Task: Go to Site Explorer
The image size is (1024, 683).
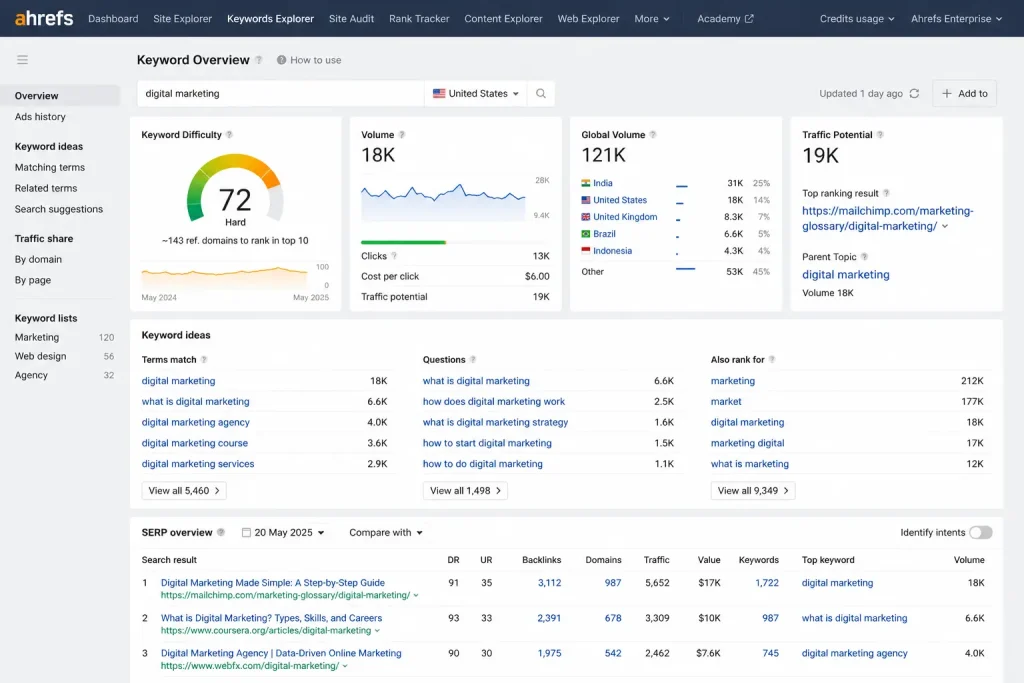Action: click(182, 19)
